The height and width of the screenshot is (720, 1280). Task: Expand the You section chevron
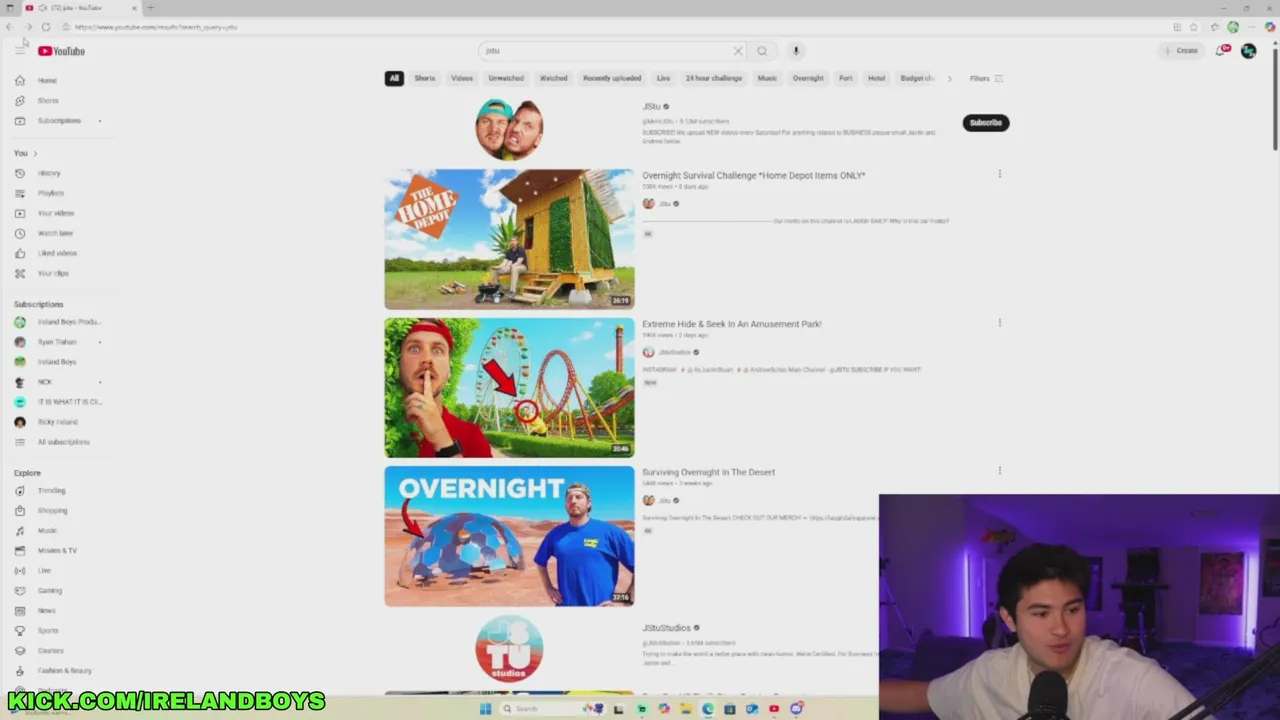pyautogui.click(x=35, y=153)
